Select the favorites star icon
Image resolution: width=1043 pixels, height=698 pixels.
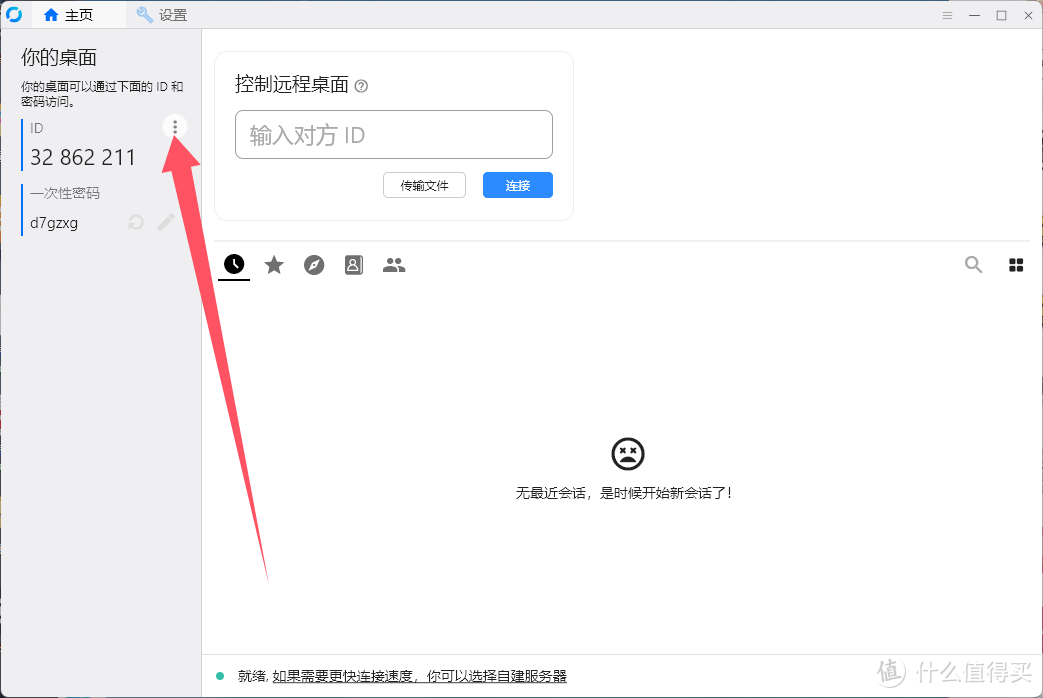274,264
